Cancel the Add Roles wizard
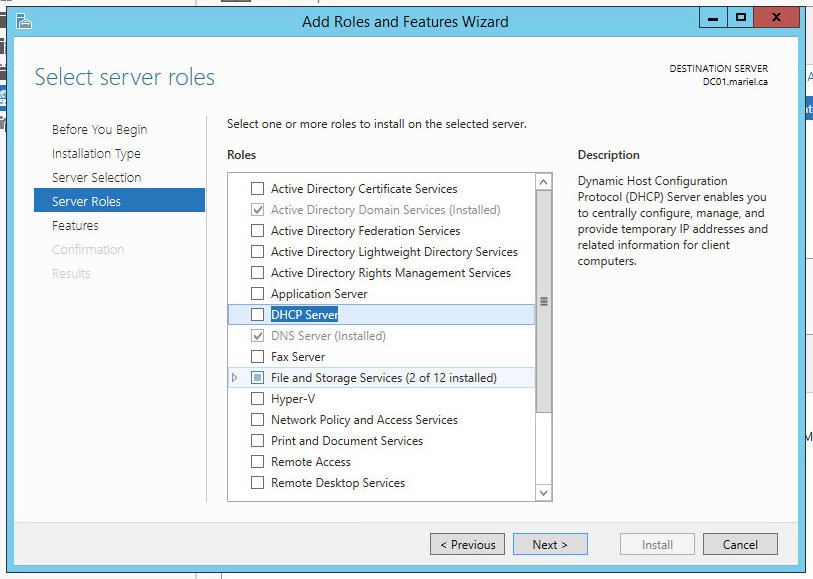Viewport: 813px width, 579px height. [x=739, y=545]
